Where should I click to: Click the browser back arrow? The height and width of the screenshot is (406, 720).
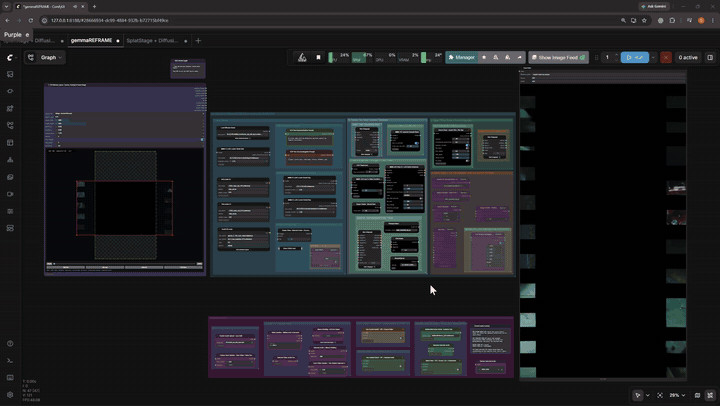click(7, 20)
